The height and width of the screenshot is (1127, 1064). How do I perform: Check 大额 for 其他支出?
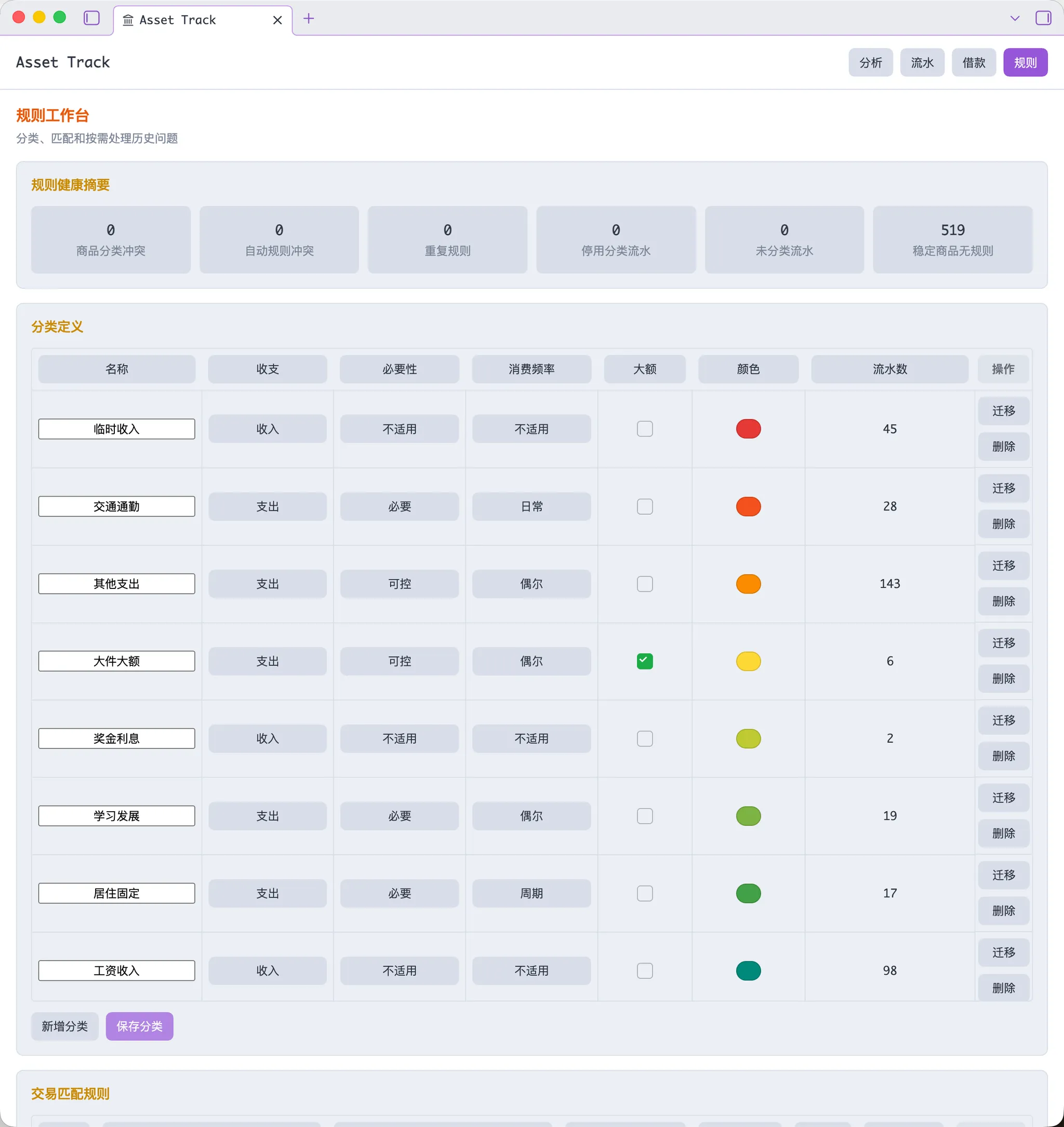tap(645, 583)
